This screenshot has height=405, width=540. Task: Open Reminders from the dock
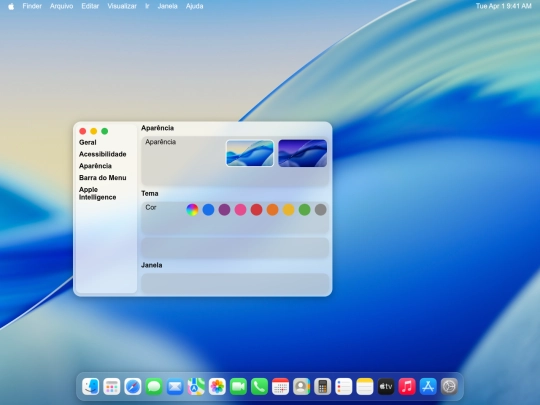344,386
